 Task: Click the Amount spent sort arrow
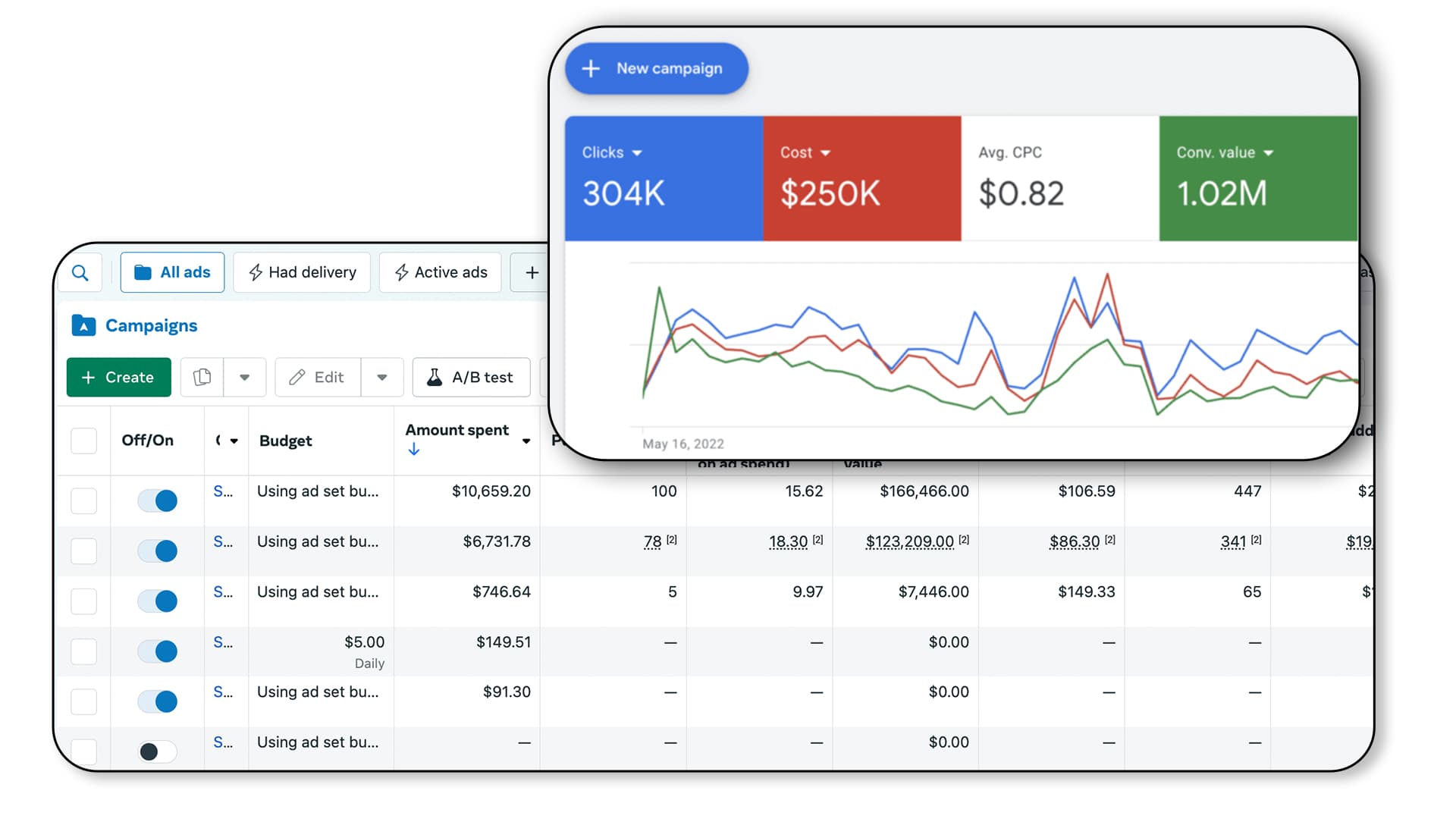pos(413,450)
